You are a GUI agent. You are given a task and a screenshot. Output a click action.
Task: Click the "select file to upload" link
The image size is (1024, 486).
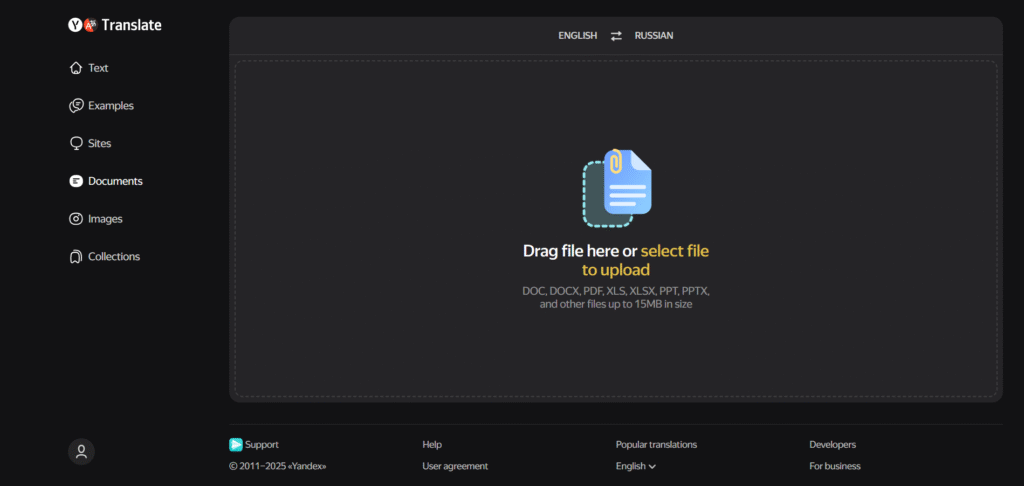pyautogui.click(x=674, y=251)
